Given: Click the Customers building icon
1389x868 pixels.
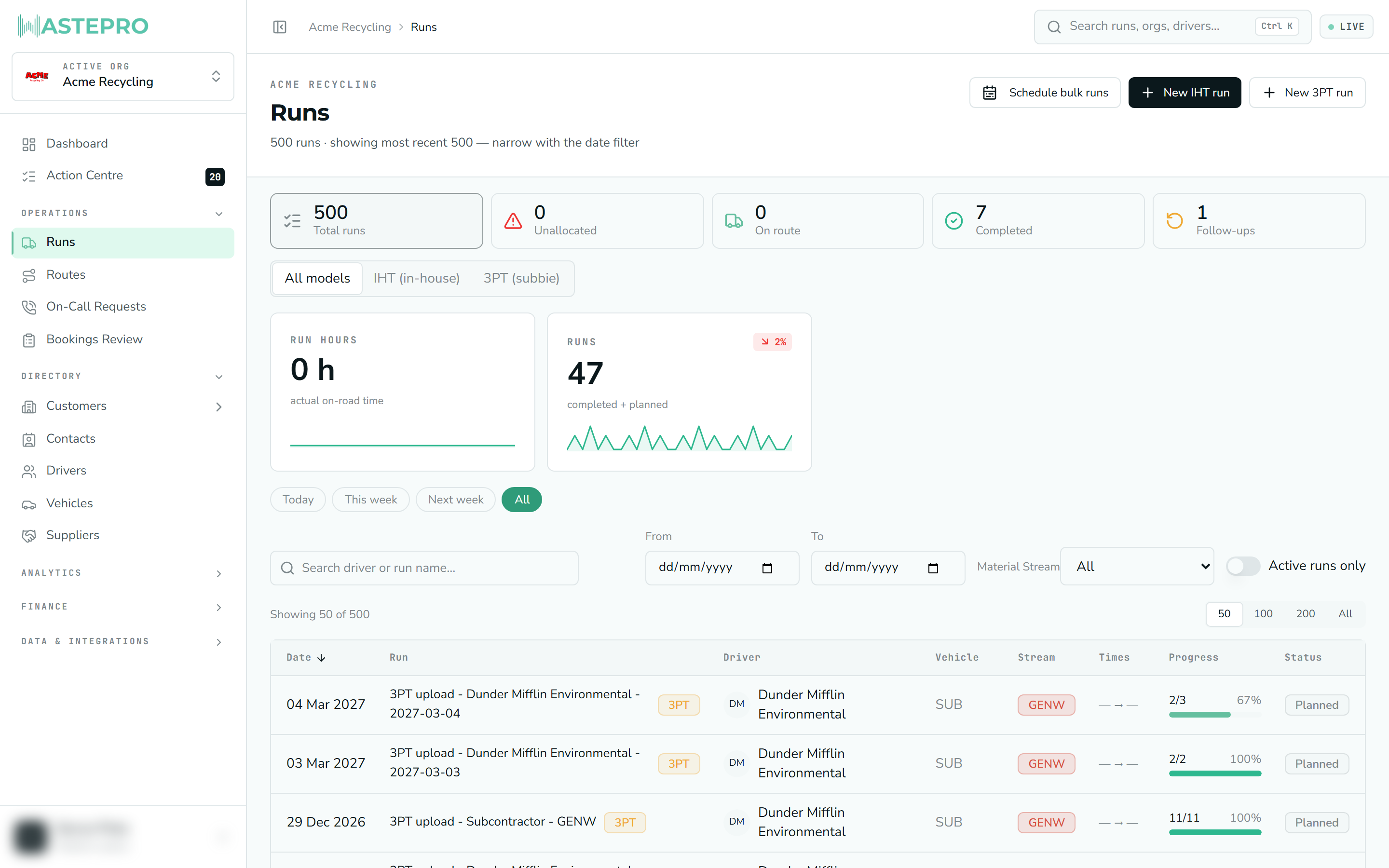Looking at the screenshot, I should coord(29,407).
